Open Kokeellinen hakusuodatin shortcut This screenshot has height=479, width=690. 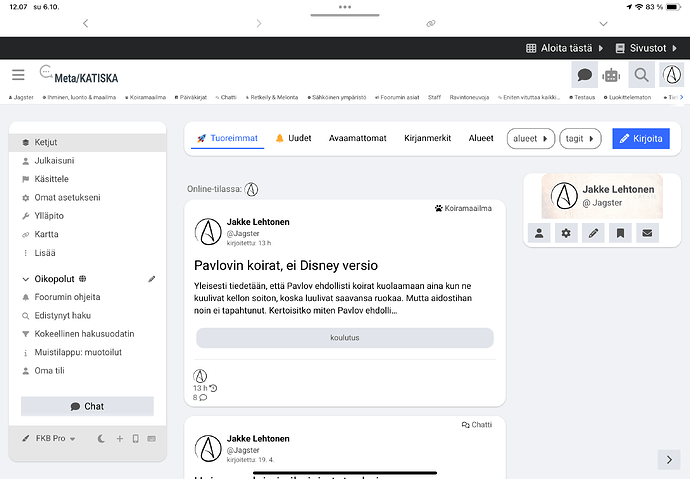(88, 334)
